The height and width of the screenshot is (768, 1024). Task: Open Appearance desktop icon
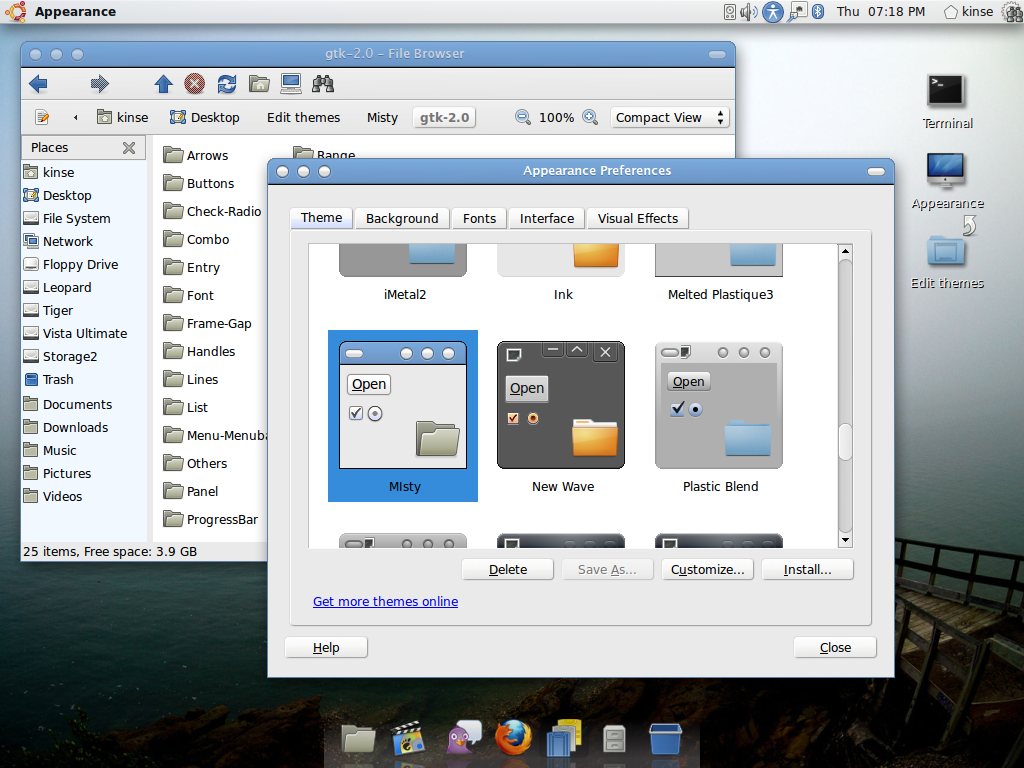947,181
